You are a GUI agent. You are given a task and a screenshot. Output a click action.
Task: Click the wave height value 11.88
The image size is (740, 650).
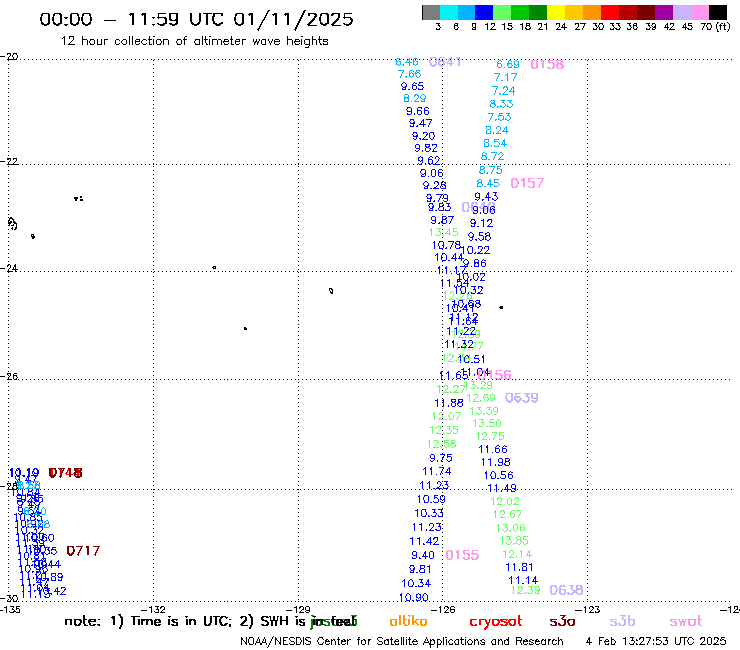tap(449, 403)
